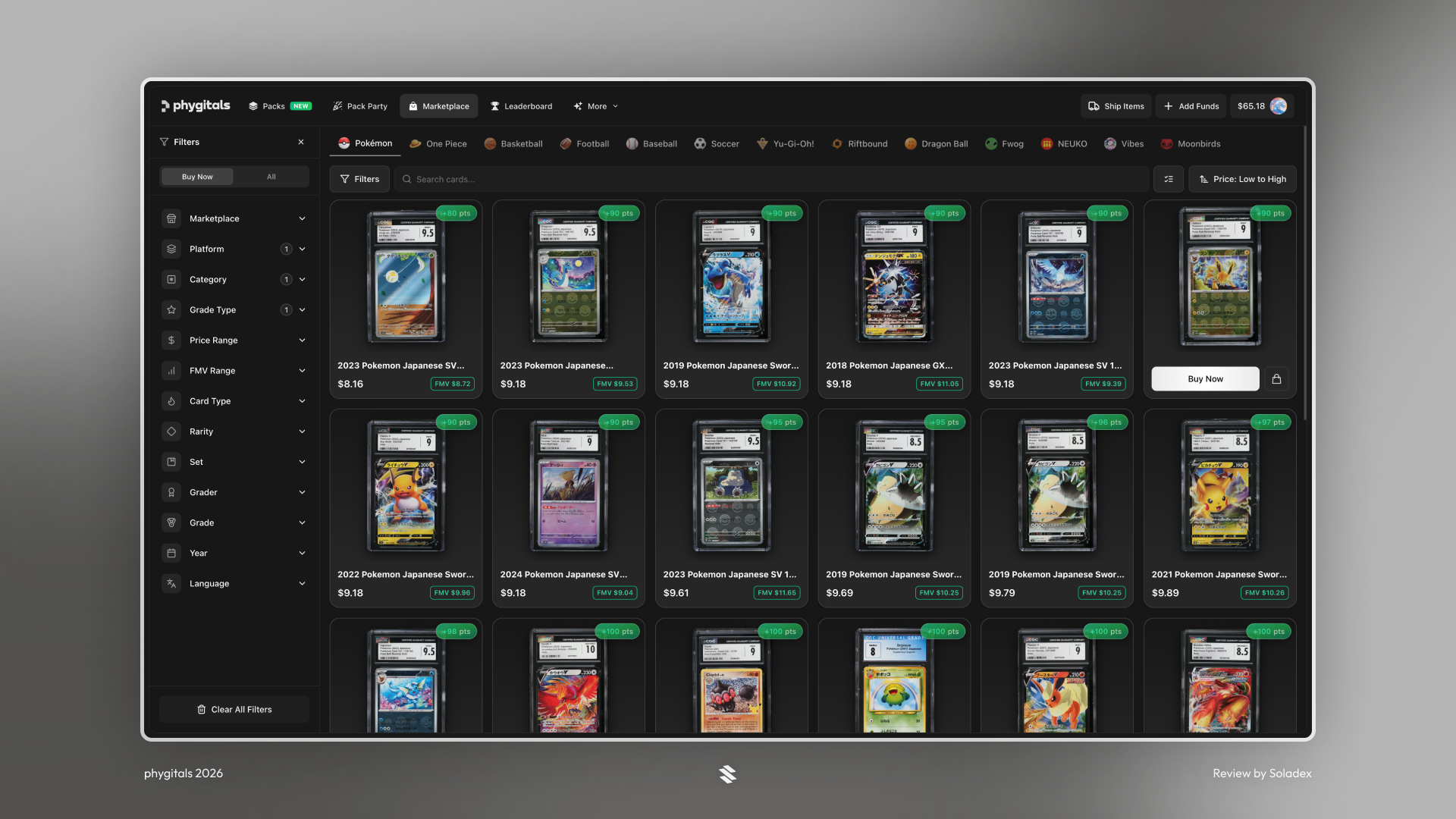
Task: Open the $8.16 2023 Pokemon Japanese SV card
Action: click(406, 299)
